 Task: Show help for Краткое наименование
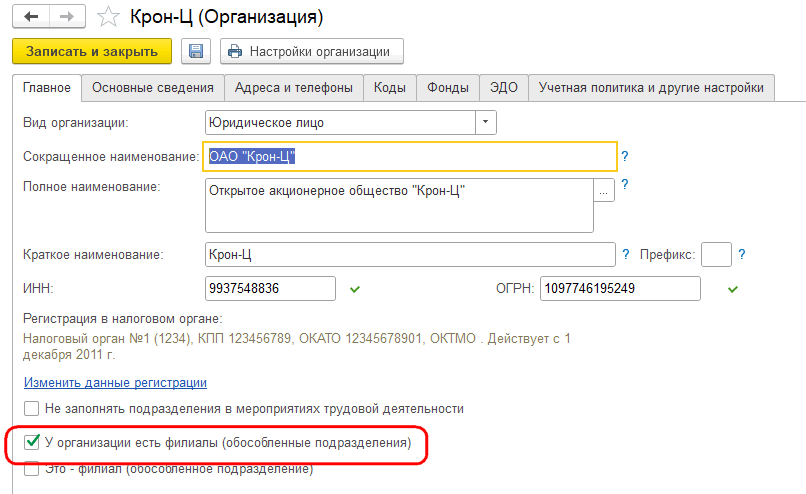[x=626, y=254]
